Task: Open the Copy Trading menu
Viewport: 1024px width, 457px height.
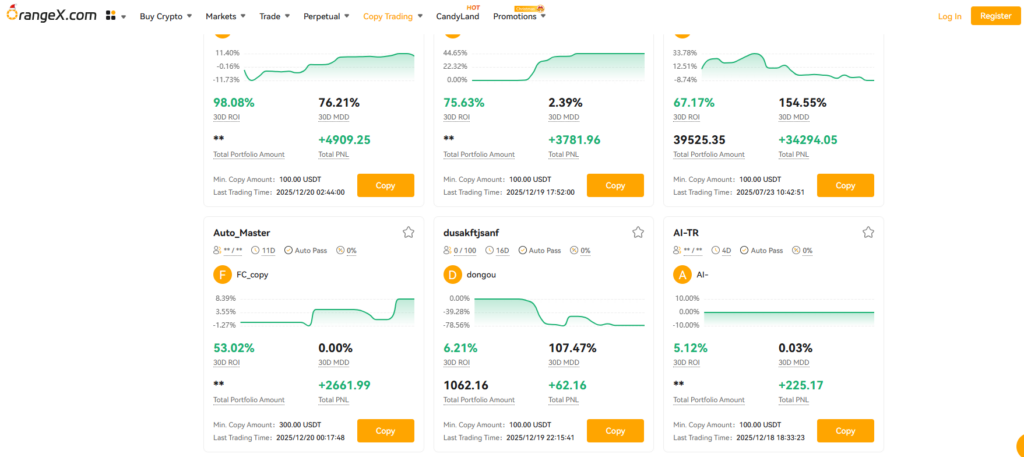Action: tap(392, 16)
